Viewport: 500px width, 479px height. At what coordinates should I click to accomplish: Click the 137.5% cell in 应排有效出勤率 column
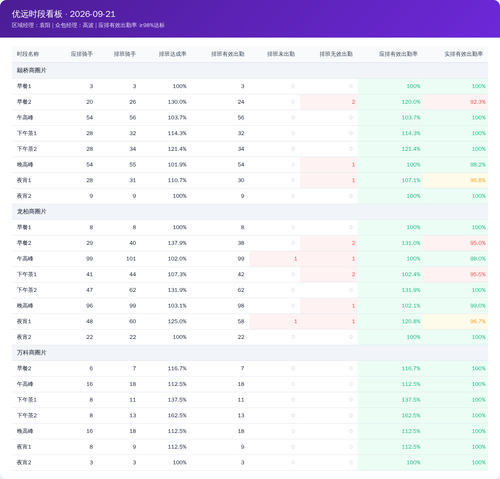tap(391, 400)
